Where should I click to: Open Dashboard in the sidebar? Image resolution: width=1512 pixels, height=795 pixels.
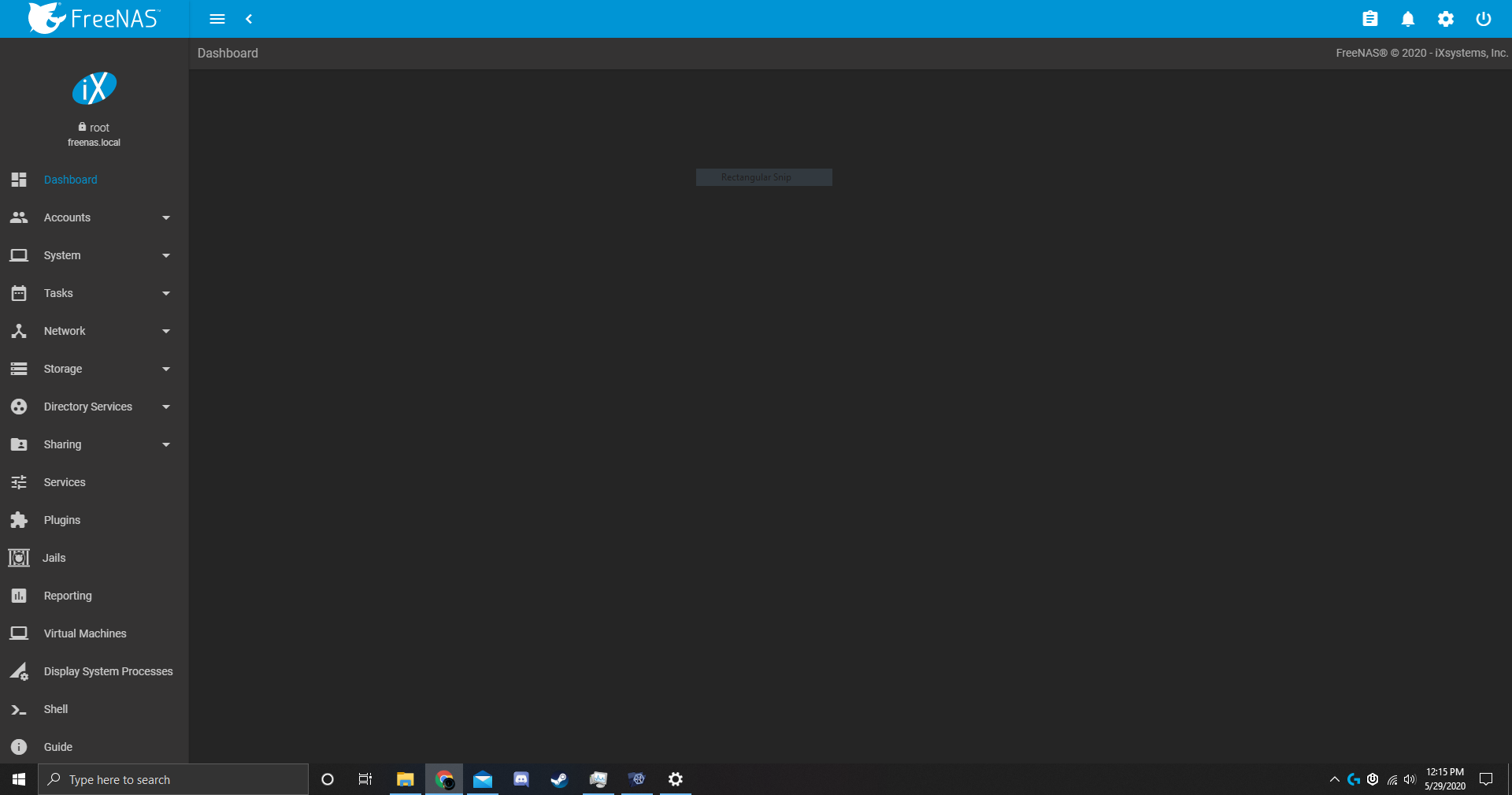tap(71, 180)
